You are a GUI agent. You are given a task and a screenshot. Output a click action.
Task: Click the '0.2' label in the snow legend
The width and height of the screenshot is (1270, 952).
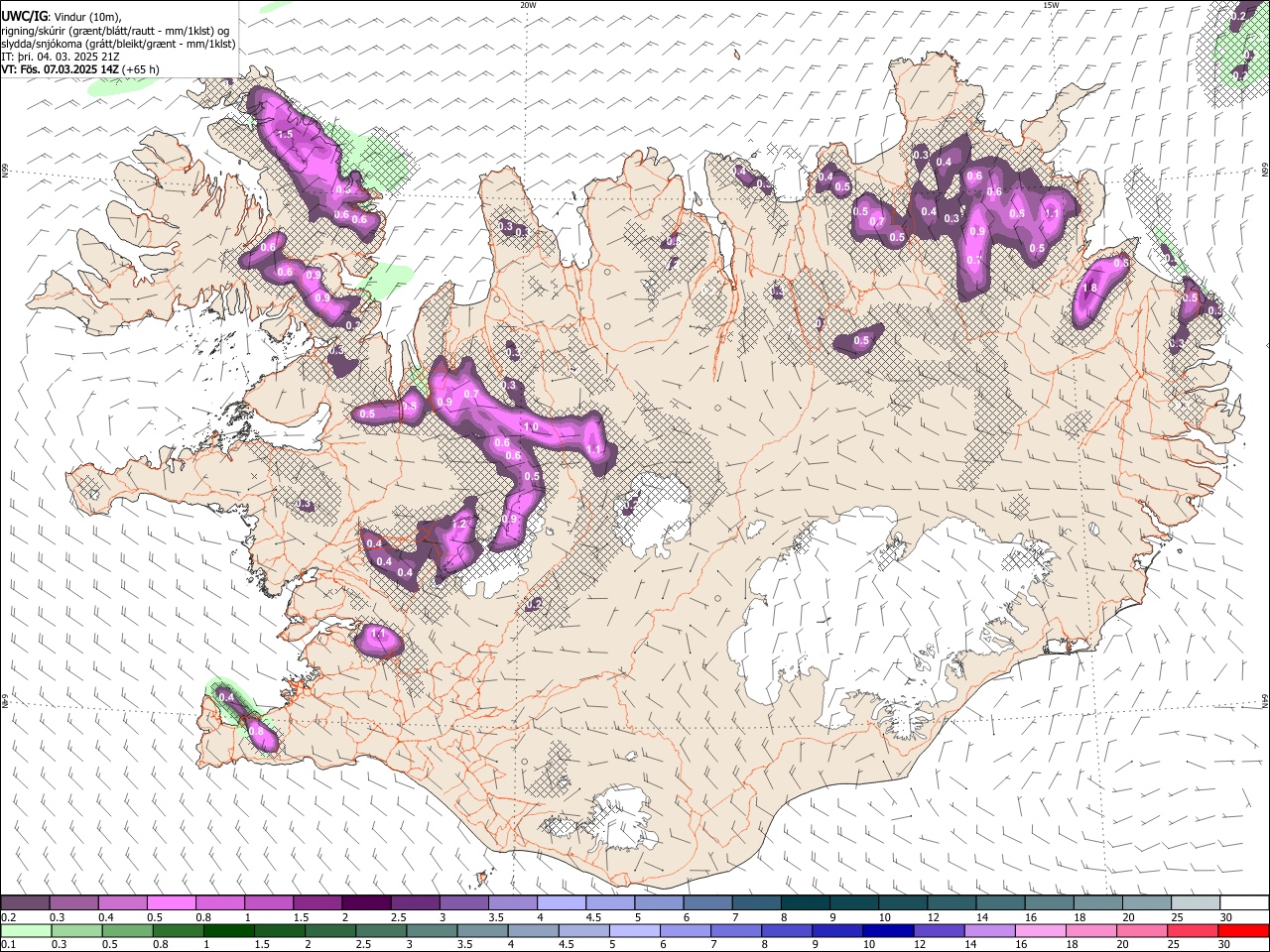pyautogui.click(x=8, y=917)
